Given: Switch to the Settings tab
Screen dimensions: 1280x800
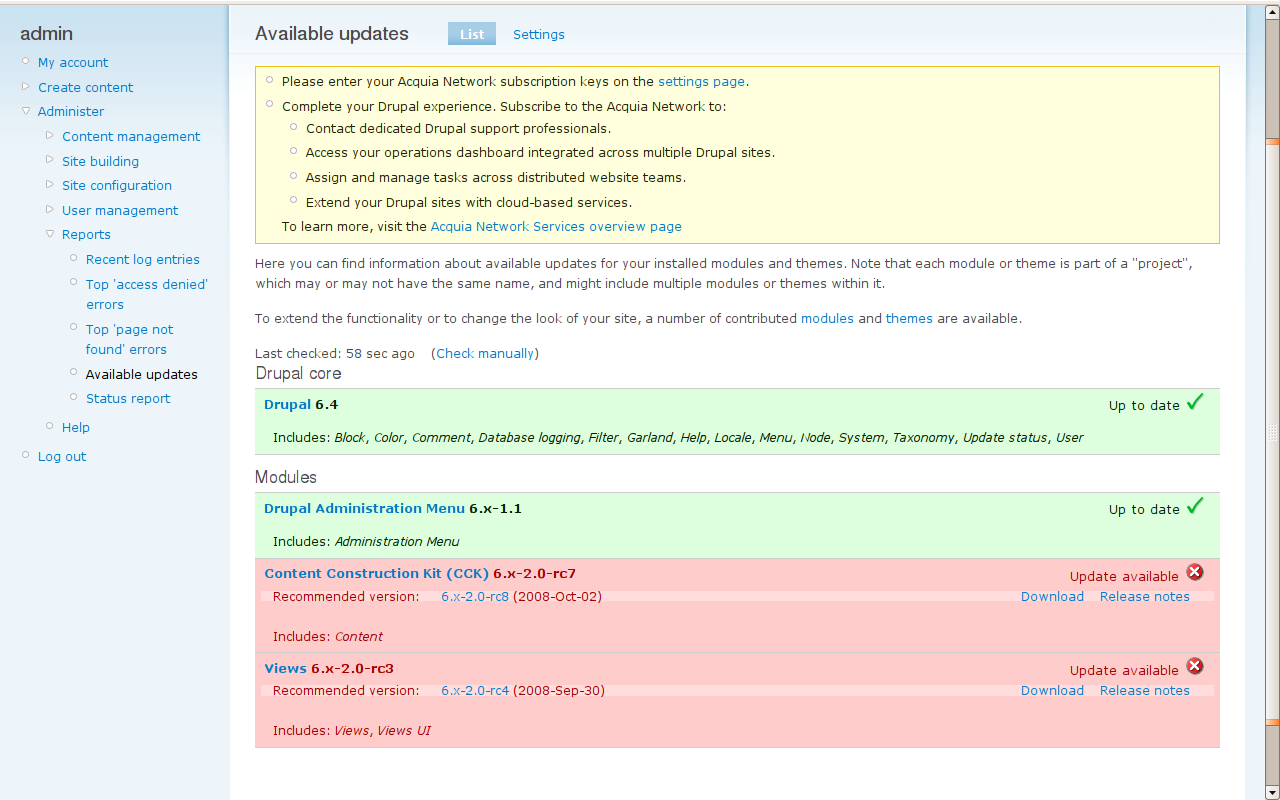Looking at the screenshot, I should [539, 34].
